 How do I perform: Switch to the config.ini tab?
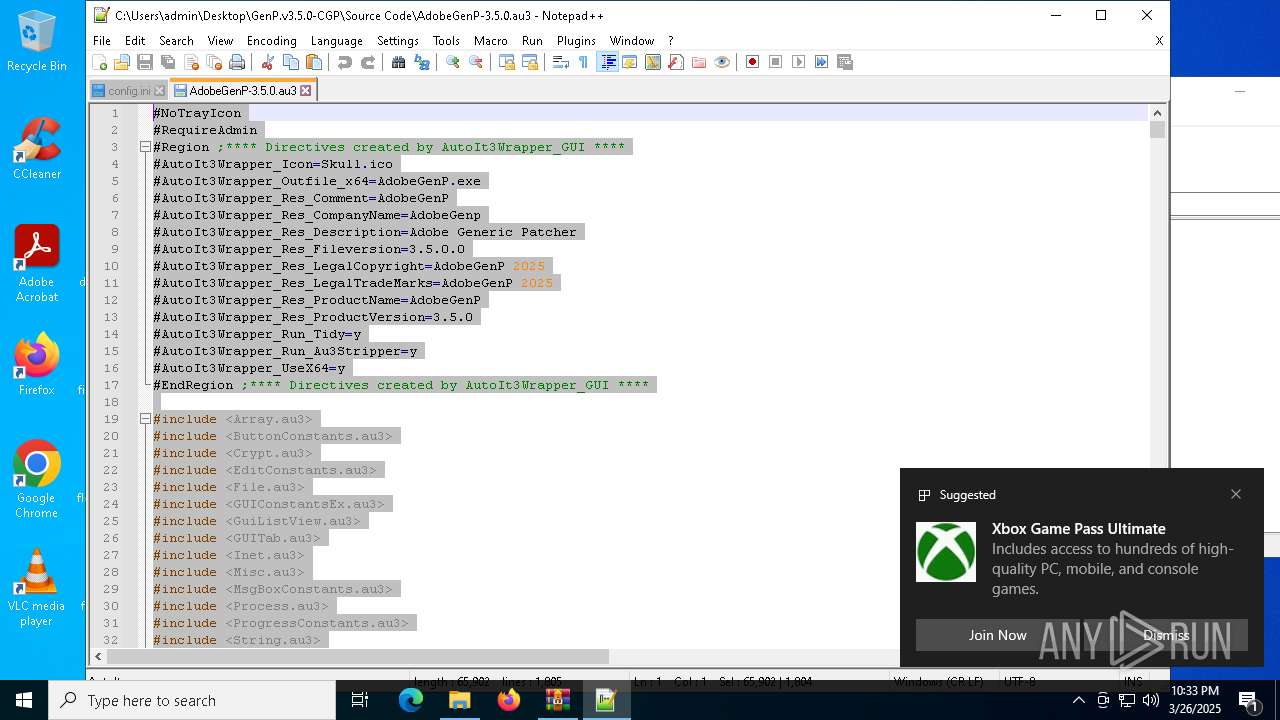(x=129, y=91)
